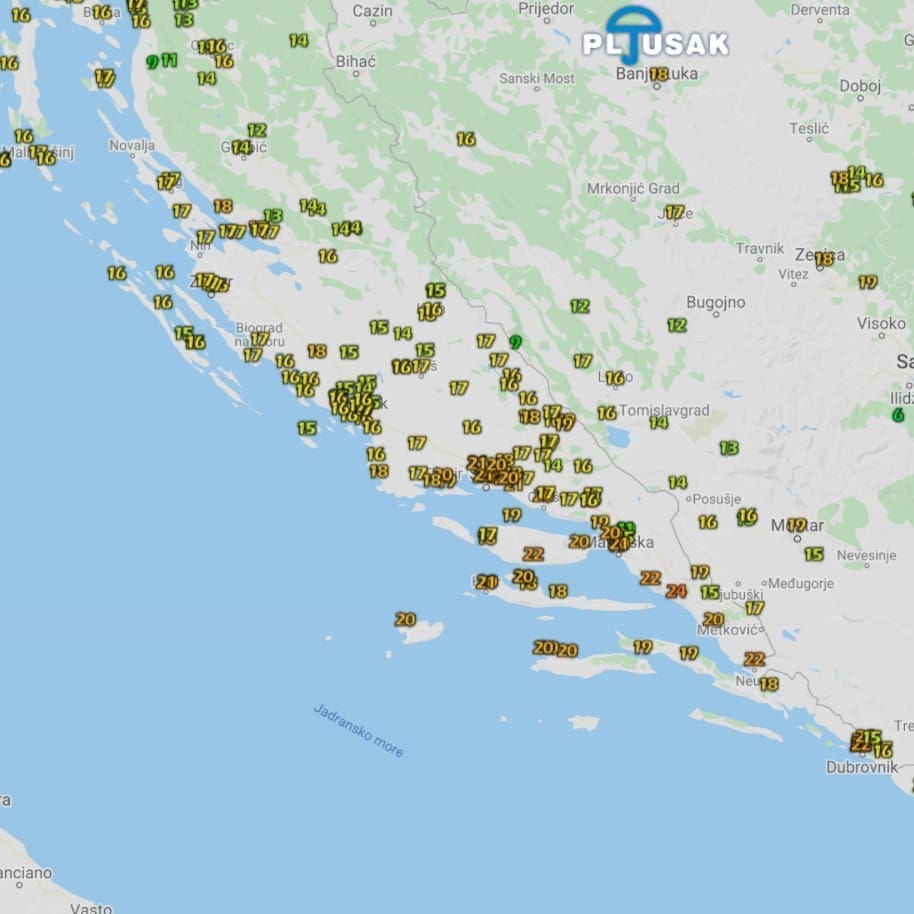Select the orange 24 temperature marker
Viewport: 914px width, 914px height.
pyautogui.click(x=676, y=591)
